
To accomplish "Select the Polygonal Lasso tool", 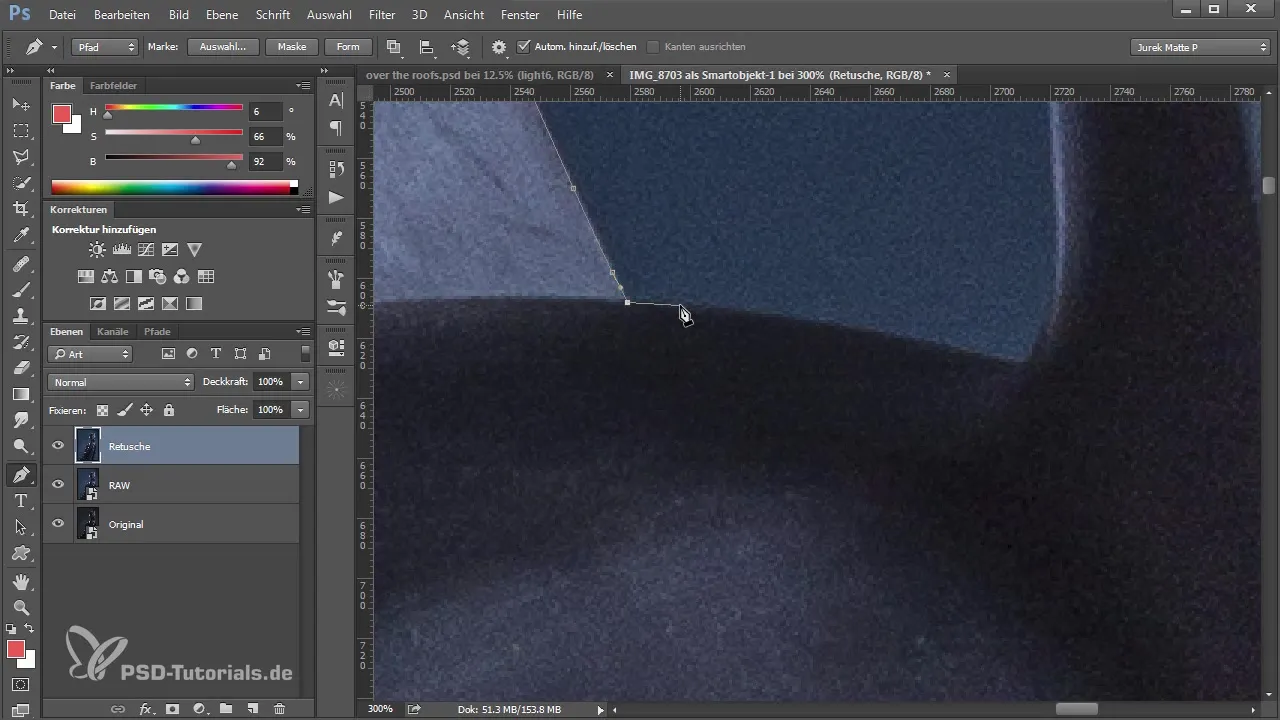I will [x=20, y=157].
